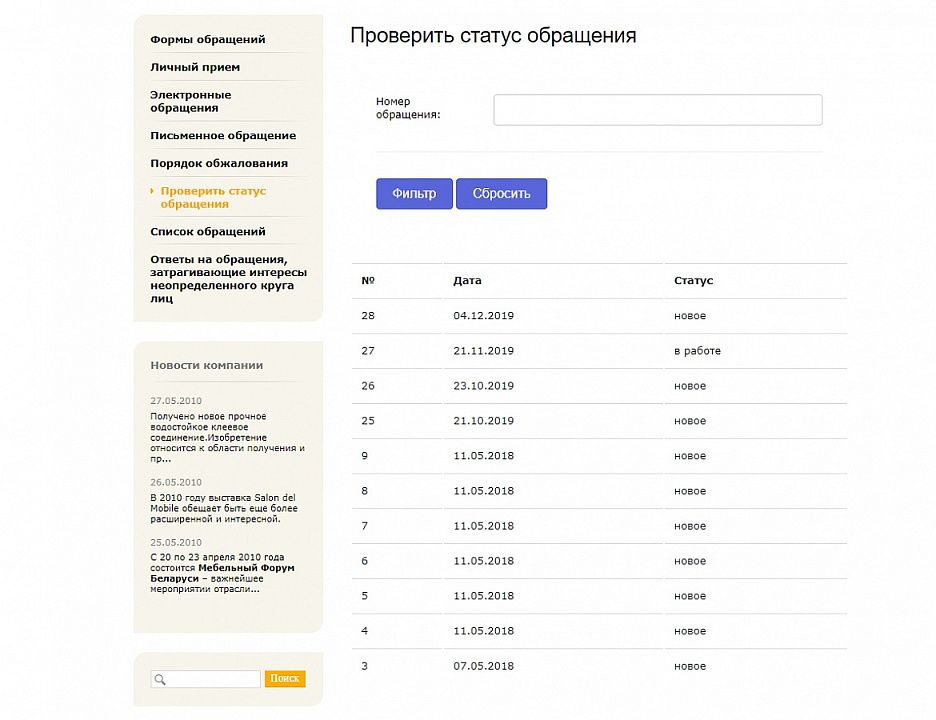Screen dimensions: 936x720
Task: Click the Дата column header
Action: (467, 281)
